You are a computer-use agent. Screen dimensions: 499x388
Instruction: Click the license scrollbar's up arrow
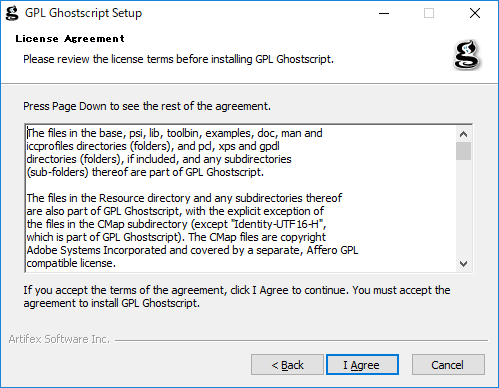click(x=463, y=134)
